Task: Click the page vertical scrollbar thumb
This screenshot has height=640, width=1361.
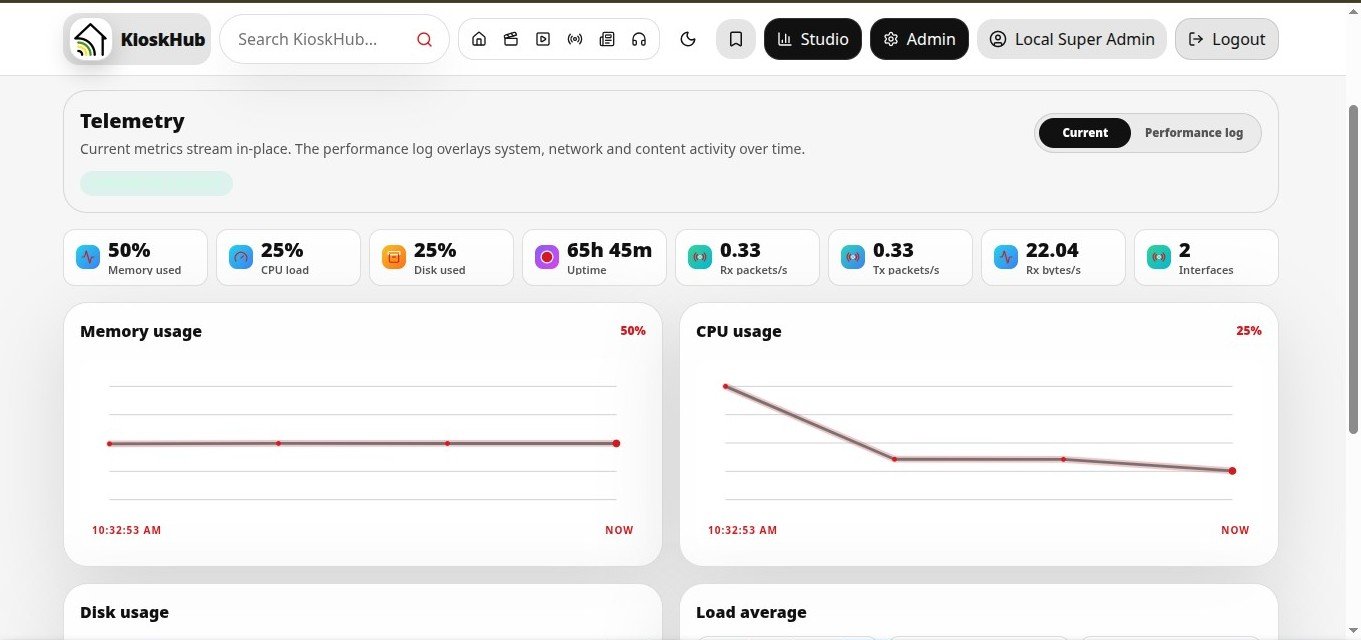Action: click(1354, 268)
